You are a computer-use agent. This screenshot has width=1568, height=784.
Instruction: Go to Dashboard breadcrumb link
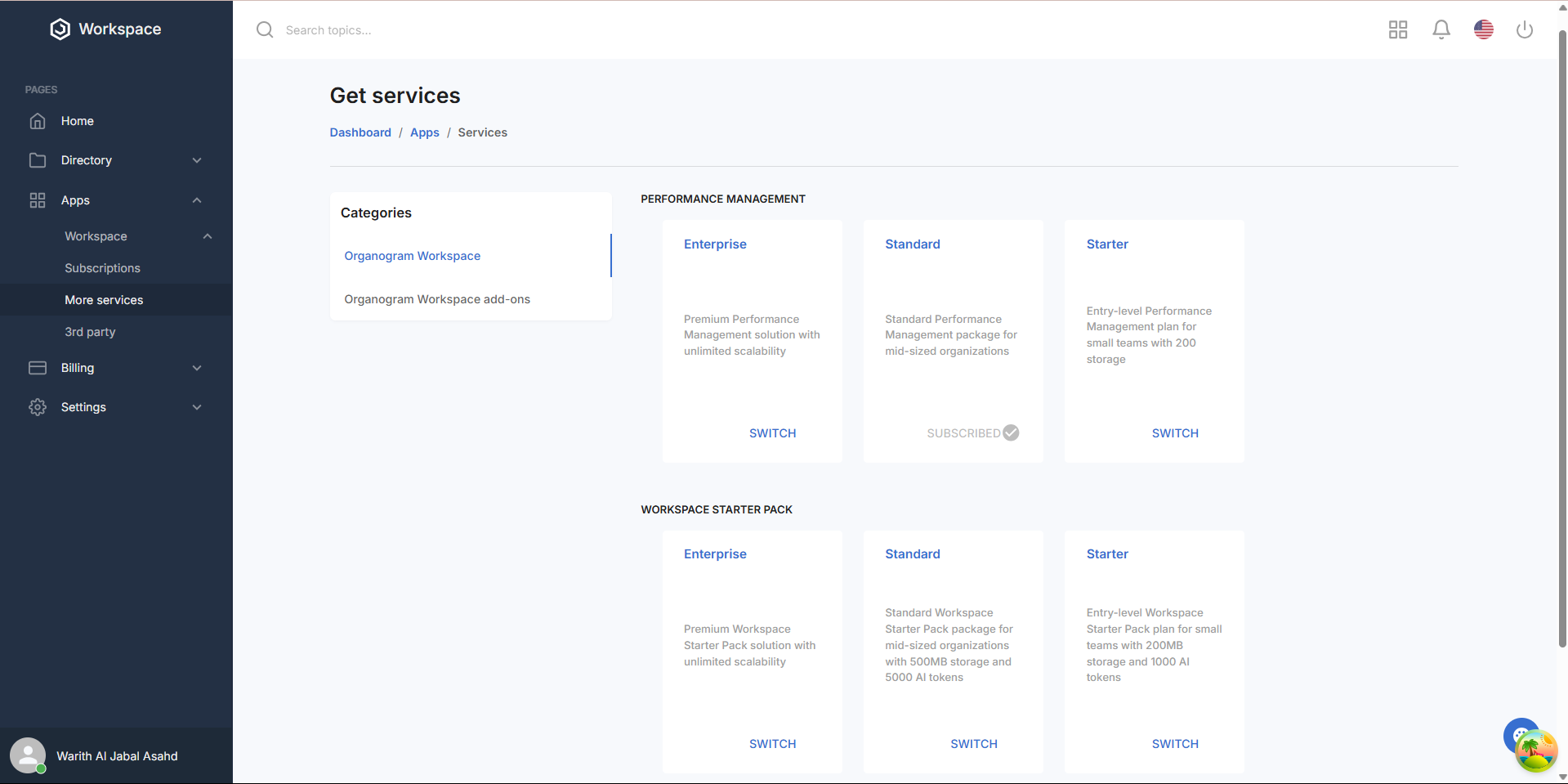pos(360,132)
